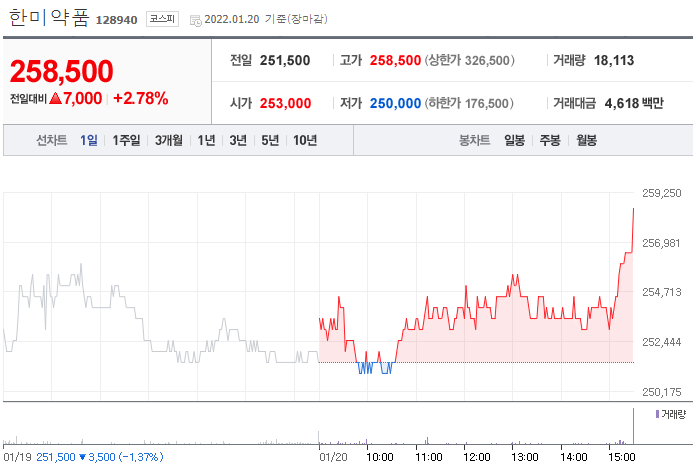The width and height of the screenshot is (693, 473).
Task: Click the 하한가 176,500 text
Action: (x=469, y=103)
